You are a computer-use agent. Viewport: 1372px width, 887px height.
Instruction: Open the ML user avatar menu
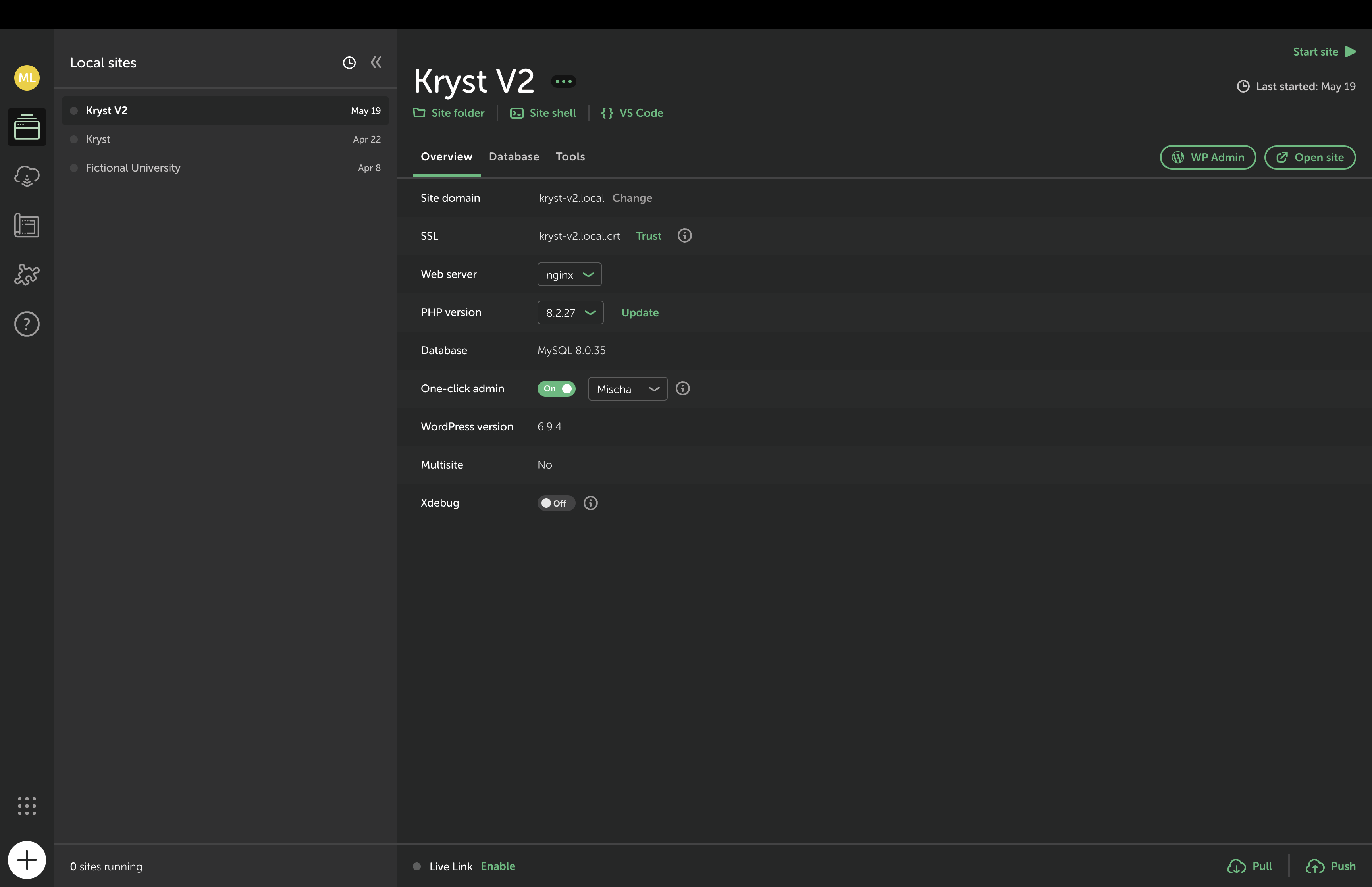[27, 78]
